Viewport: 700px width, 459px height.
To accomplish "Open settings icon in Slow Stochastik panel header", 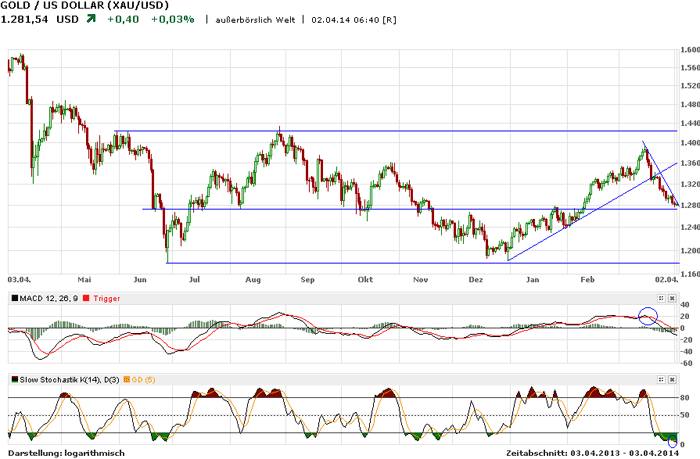I will pyautogui.click(x=661, y=380).
